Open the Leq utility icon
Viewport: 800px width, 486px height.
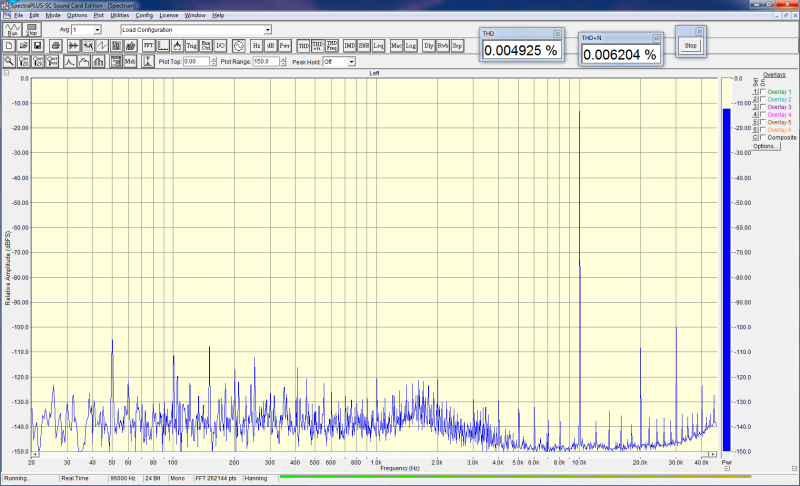pyautogui.click(x=378, y=46)
